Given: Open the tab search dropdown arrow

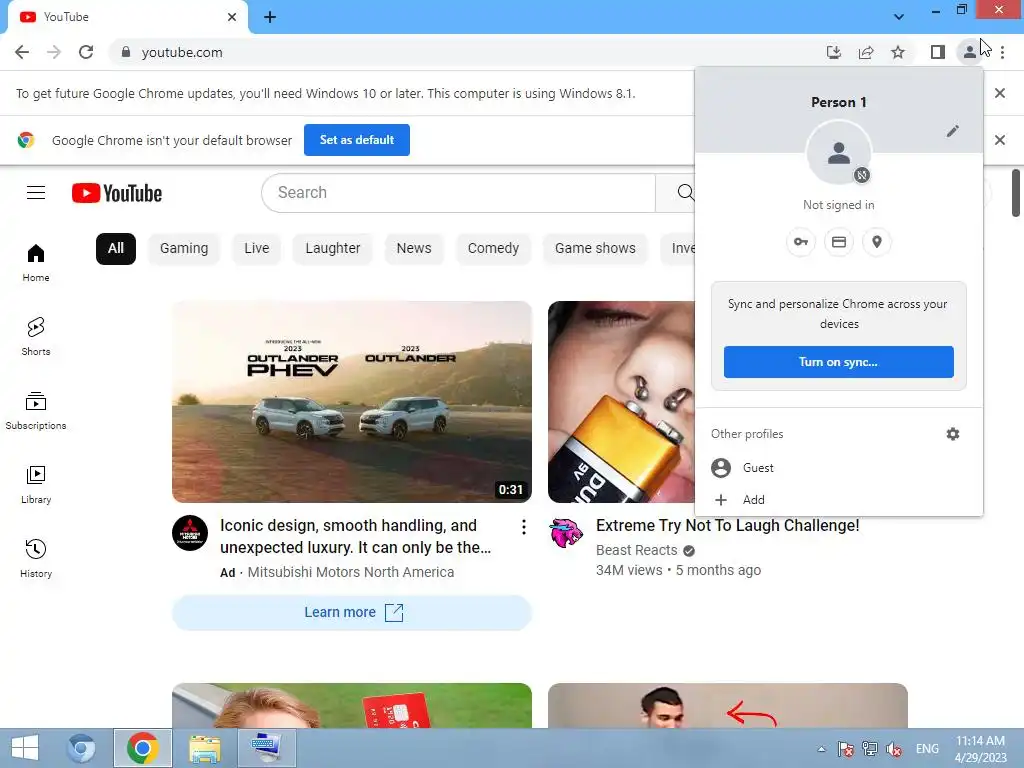Looking at the screenshot, I should click(899, 17).
